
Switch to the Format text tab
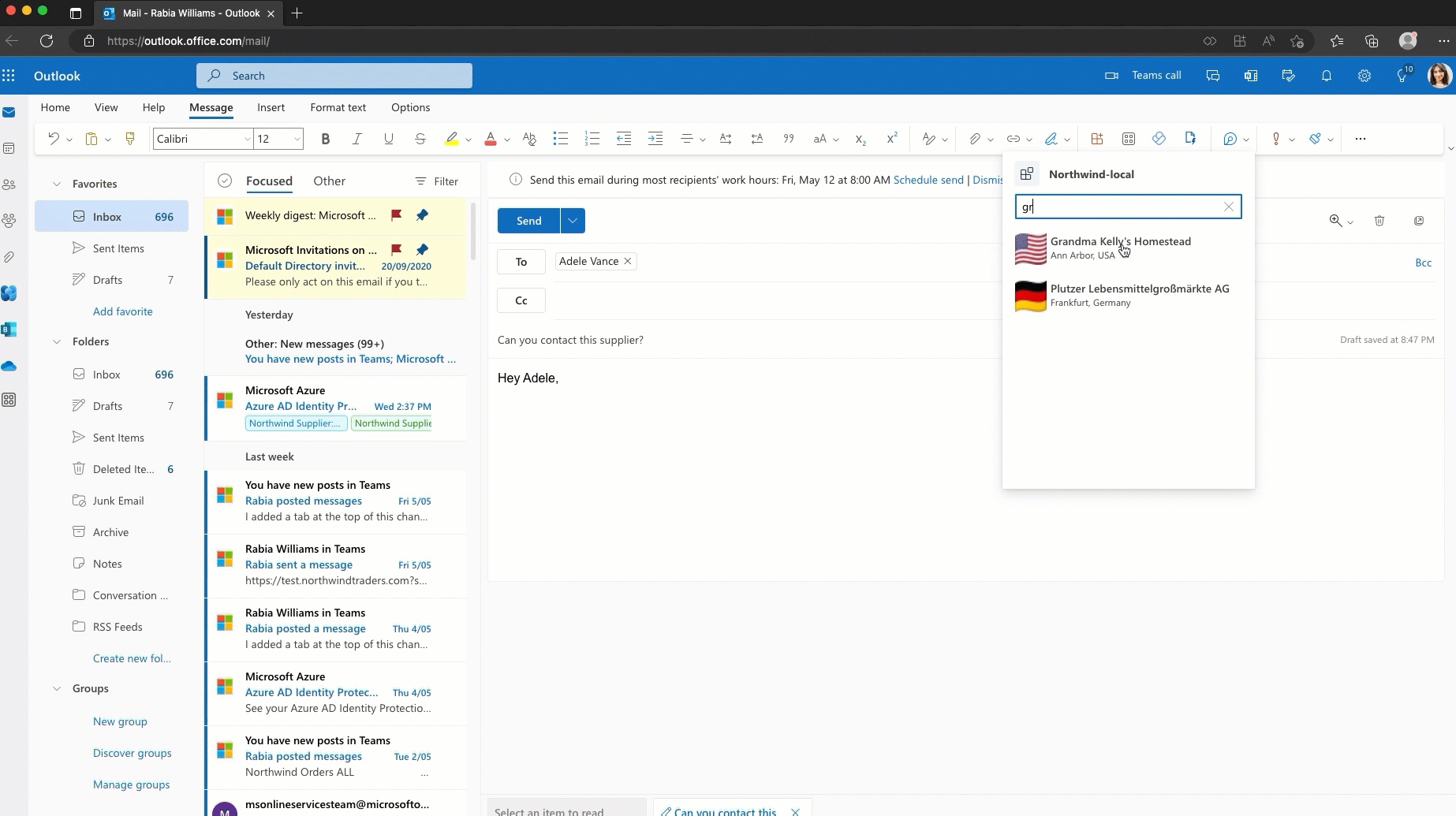tap(338, 107)
